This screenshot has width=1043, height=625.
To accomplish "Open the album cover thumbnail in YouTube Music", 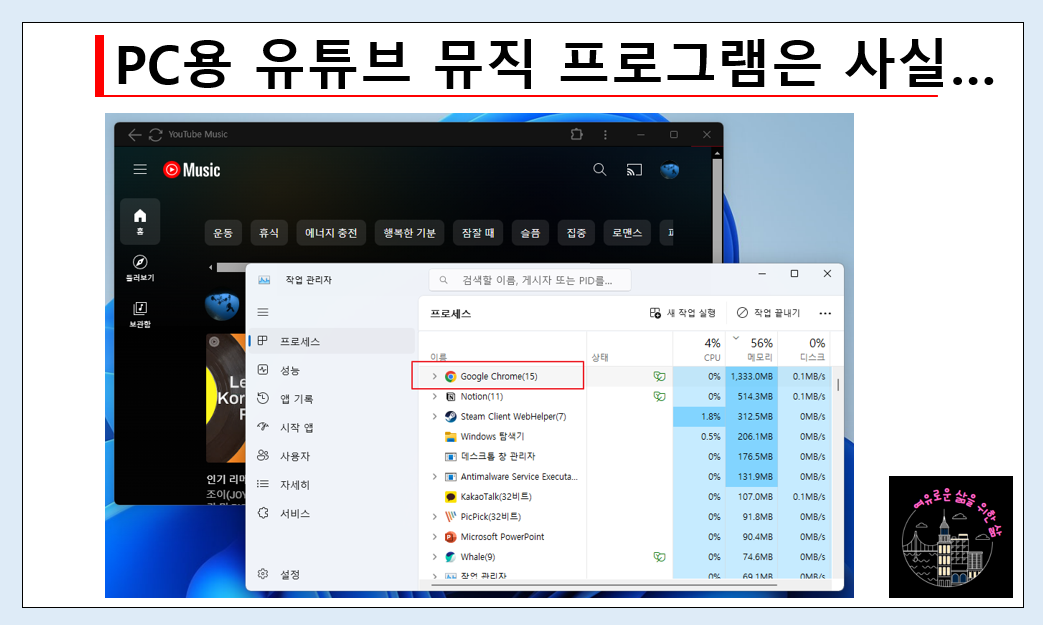I will pos(225,398).
